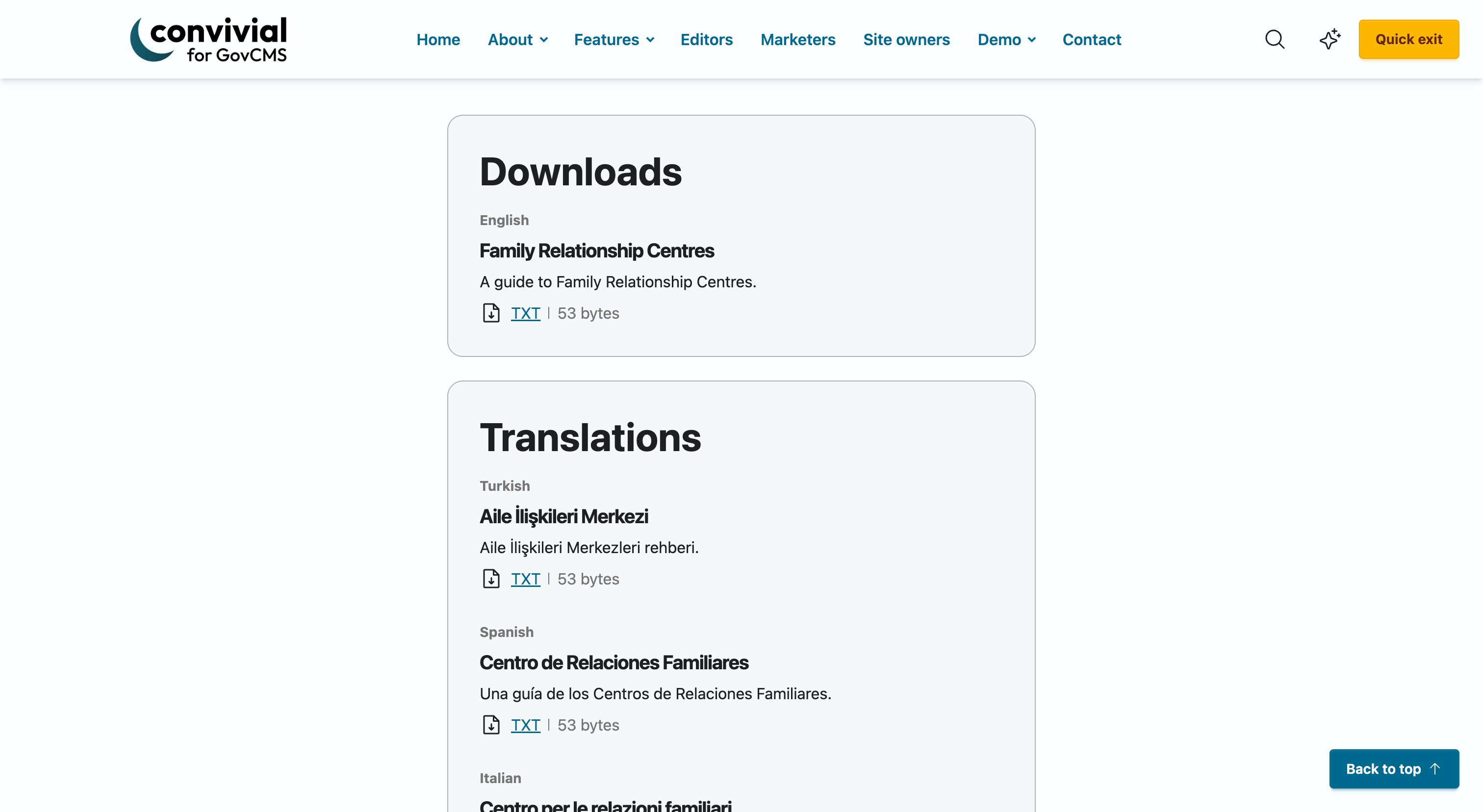Click the Centro per le relazioni familiari title
The width and height of the screenshot is (1483, 812).
(x=606, y=805)
